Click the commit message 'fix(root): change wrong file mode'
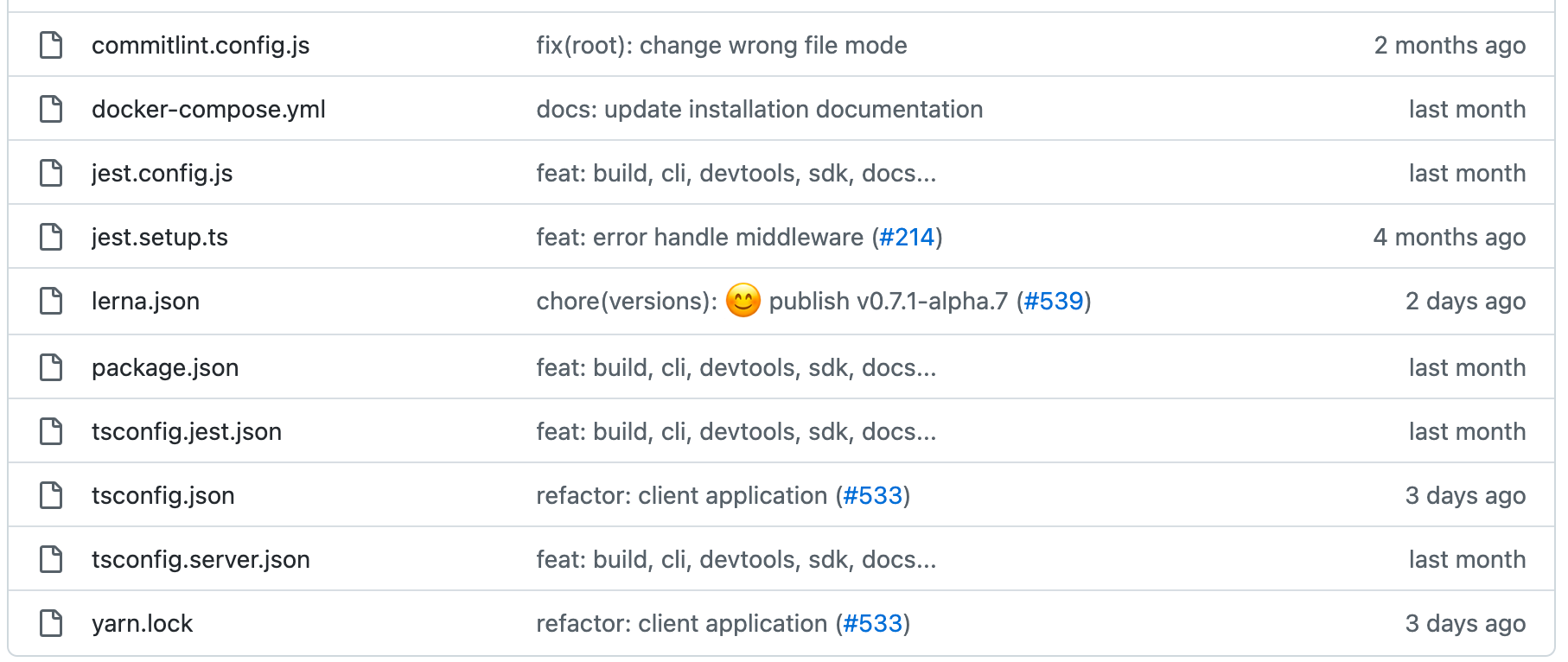1568x662 pixels. [721, 44]
